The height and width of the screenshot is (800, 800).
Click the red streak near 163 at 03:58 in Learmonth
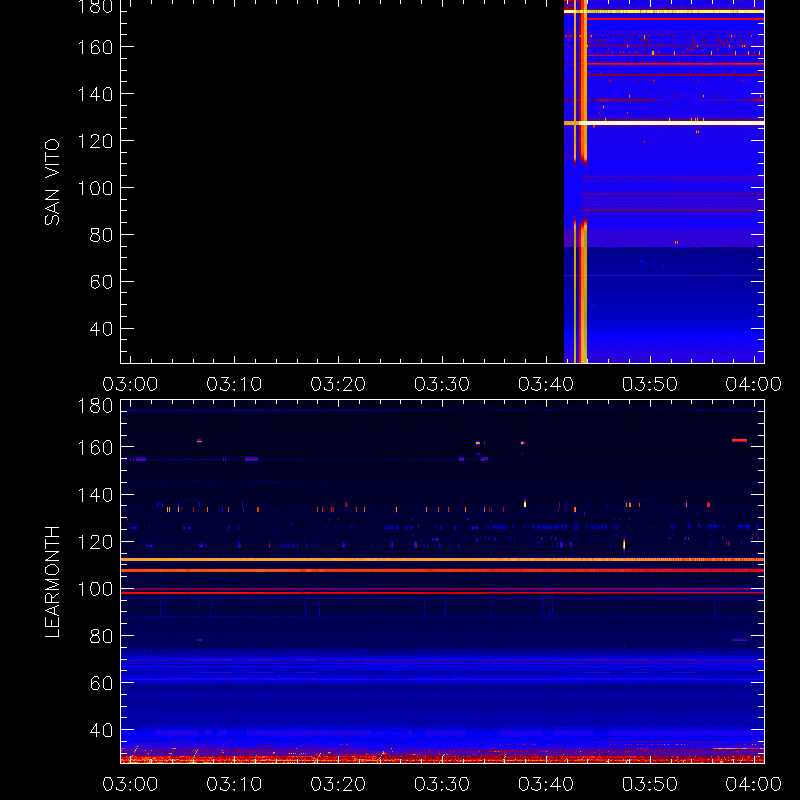(739, 440)
